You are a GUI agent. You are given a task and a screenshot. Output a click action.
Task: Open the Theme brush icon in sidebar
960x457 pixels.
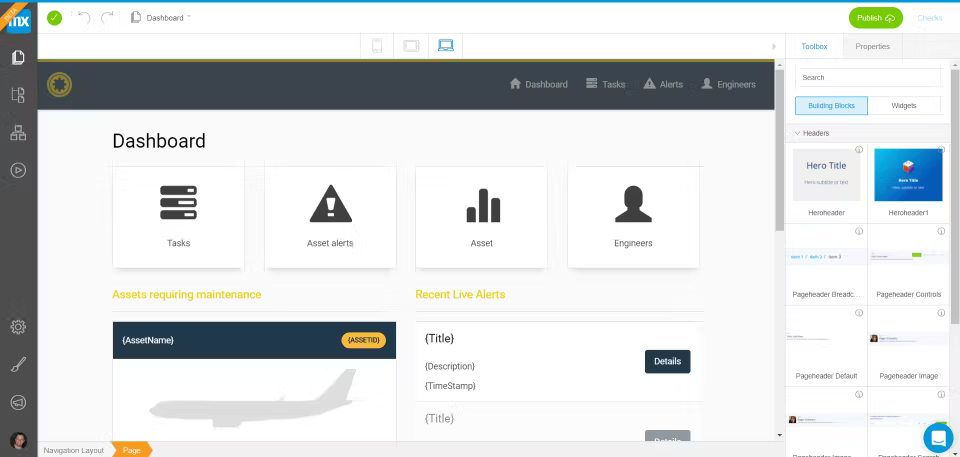(x=18, y=365)
